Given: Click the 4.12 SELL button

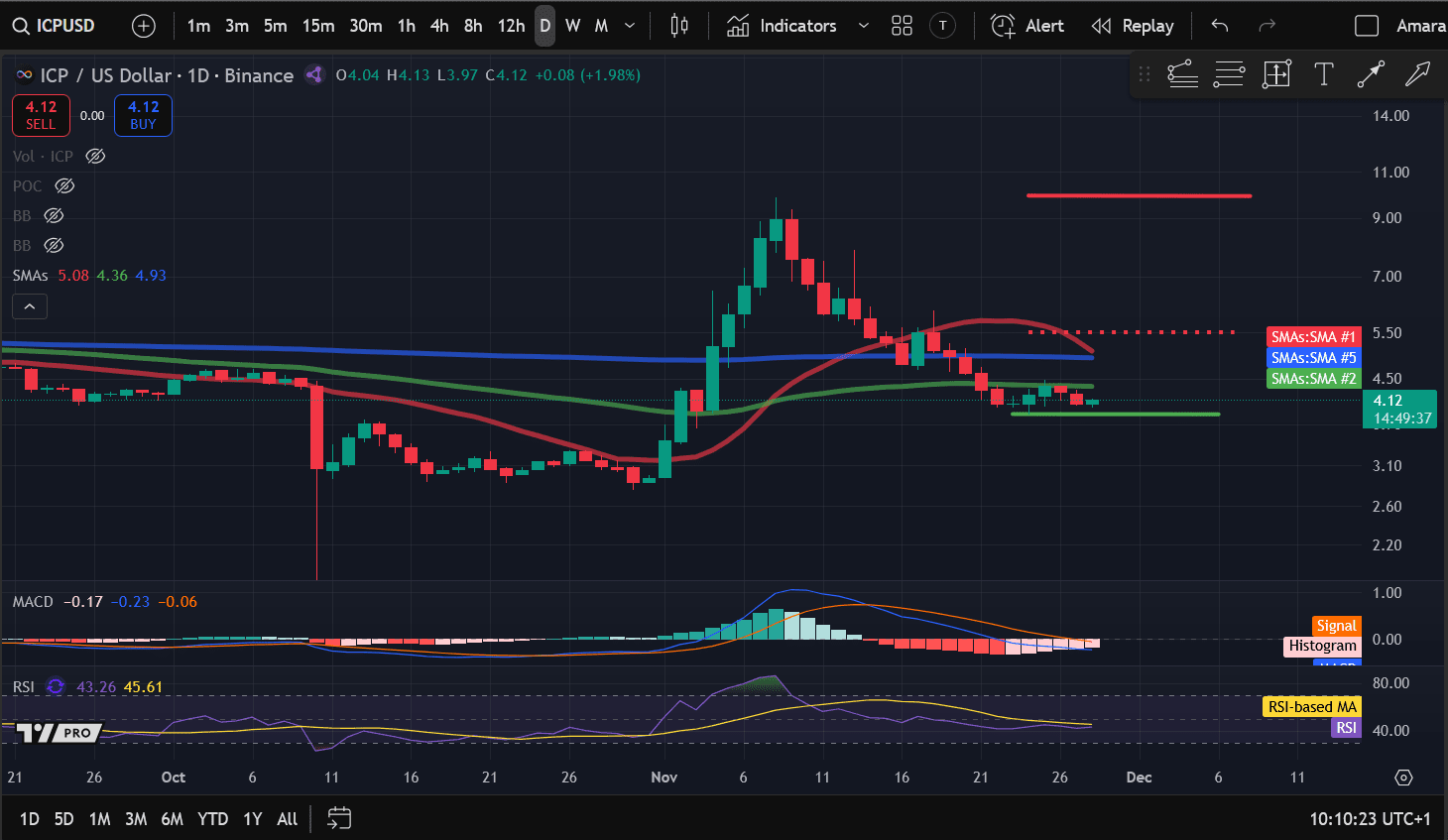Looking at the screenshot, I should 41,115.
